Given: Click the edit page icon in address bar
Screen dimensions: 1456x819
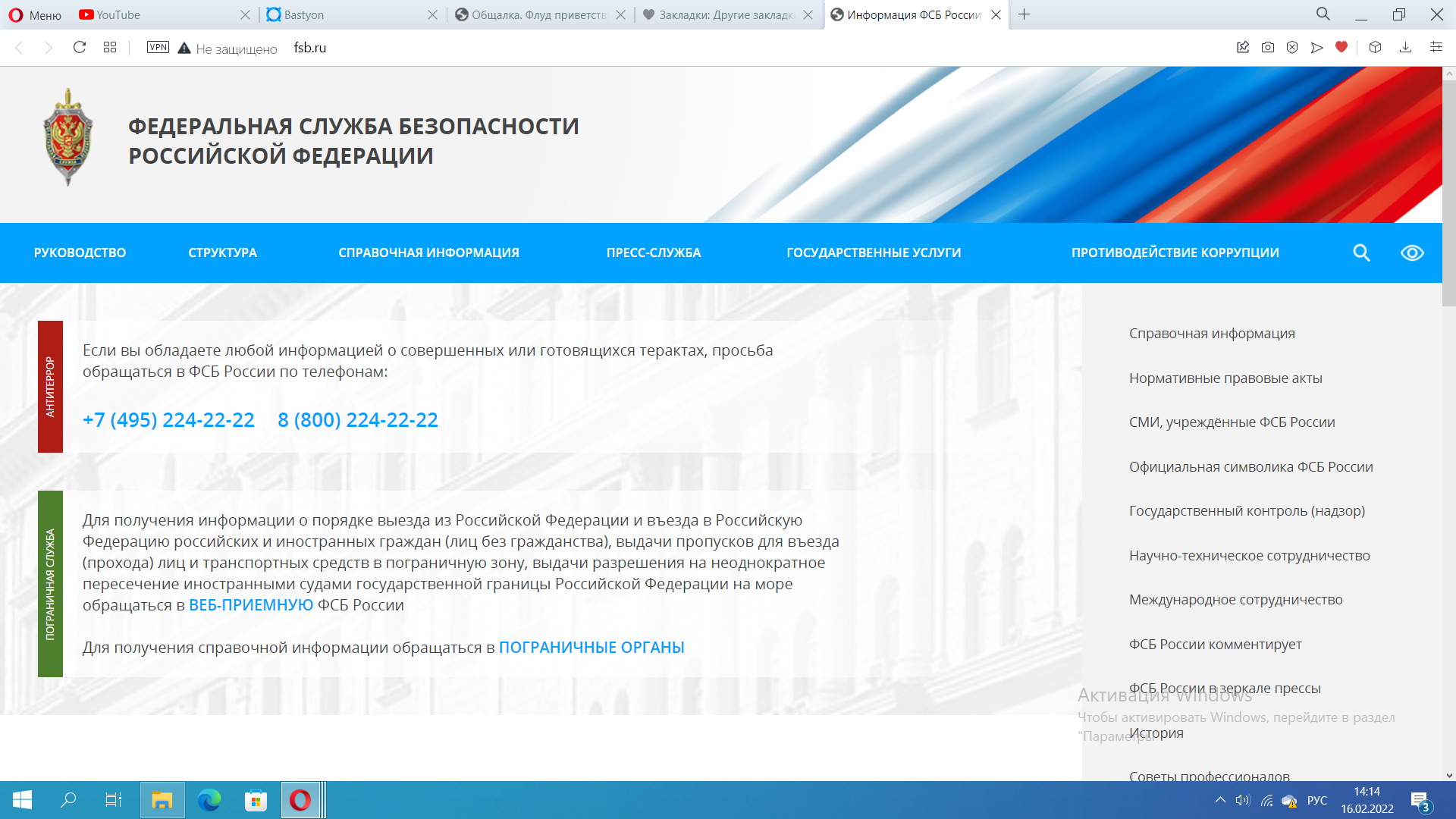Looking at the screenshot, I should (1243, 47).
